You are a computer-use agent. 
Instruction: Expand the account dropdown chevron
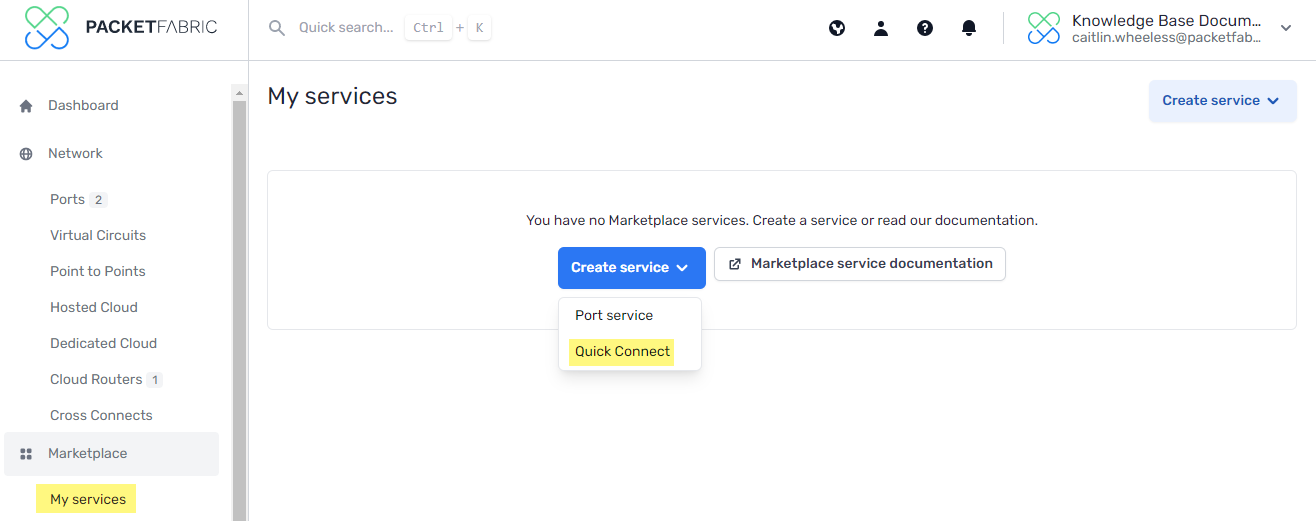click(1286, 28)
